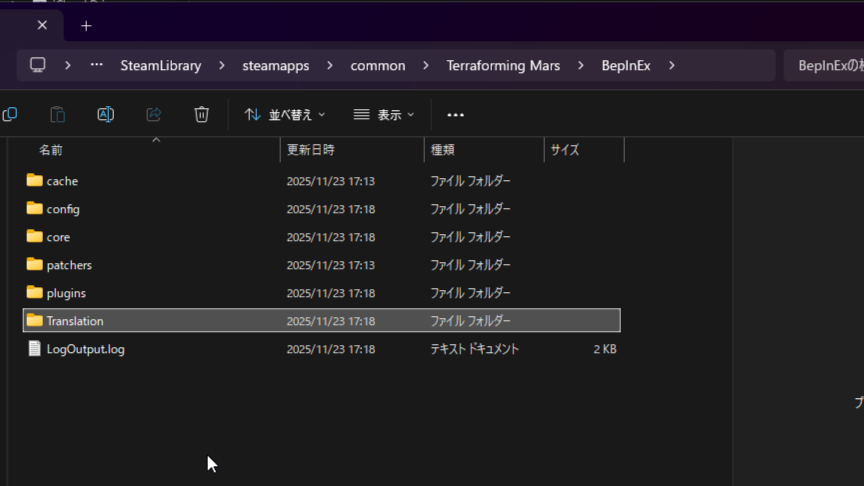This screenshot has height=486, width=864.
Task: Click the BepInEx search box
Action: coord(823,65)
